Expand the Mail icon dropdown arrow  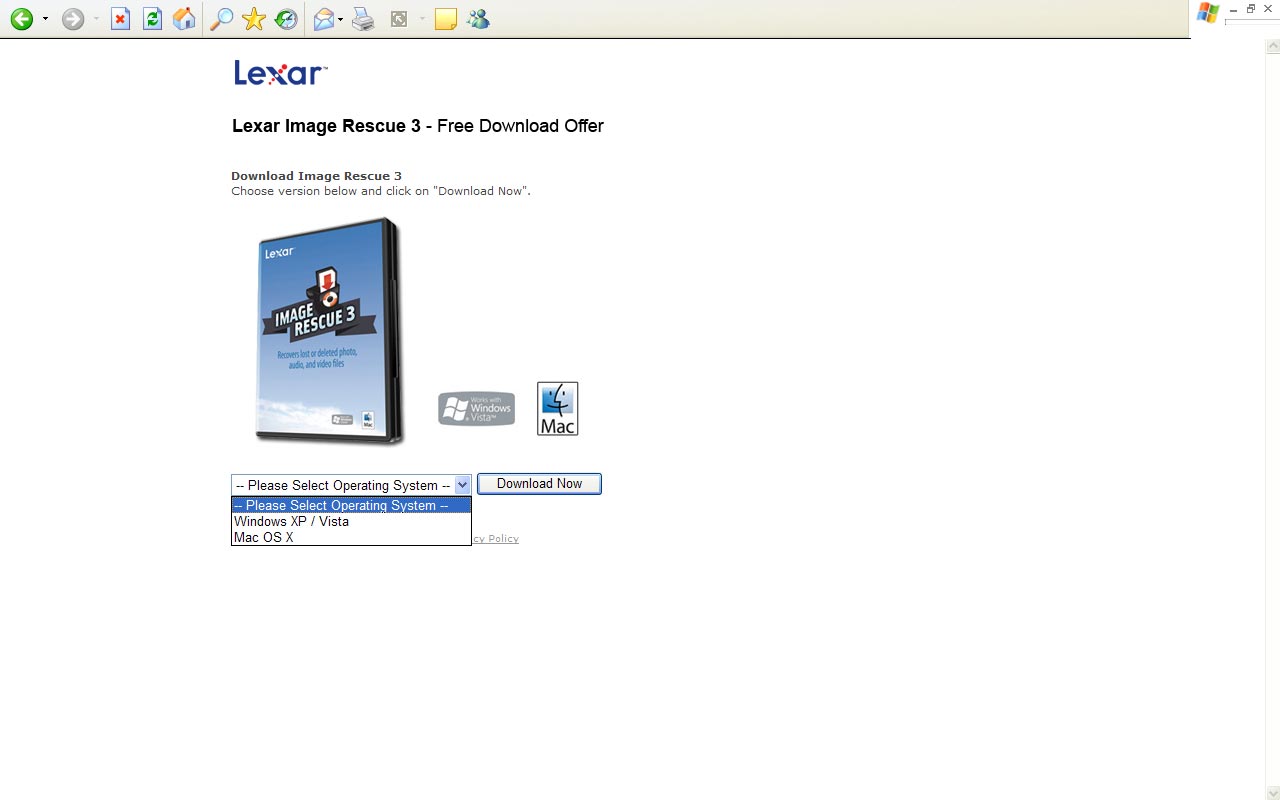(341, 19)
